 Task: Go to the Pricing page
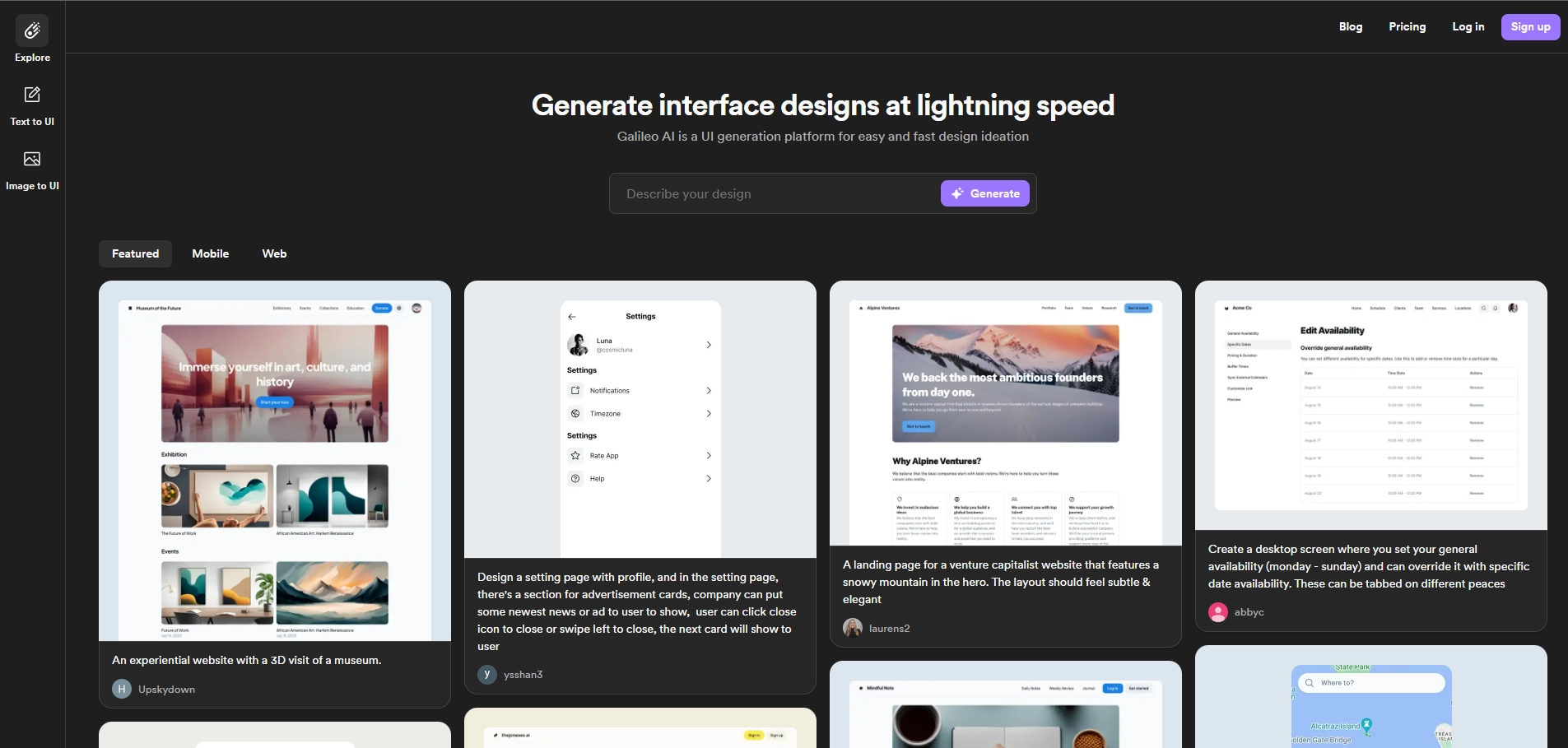click(x=1407, y=26)
